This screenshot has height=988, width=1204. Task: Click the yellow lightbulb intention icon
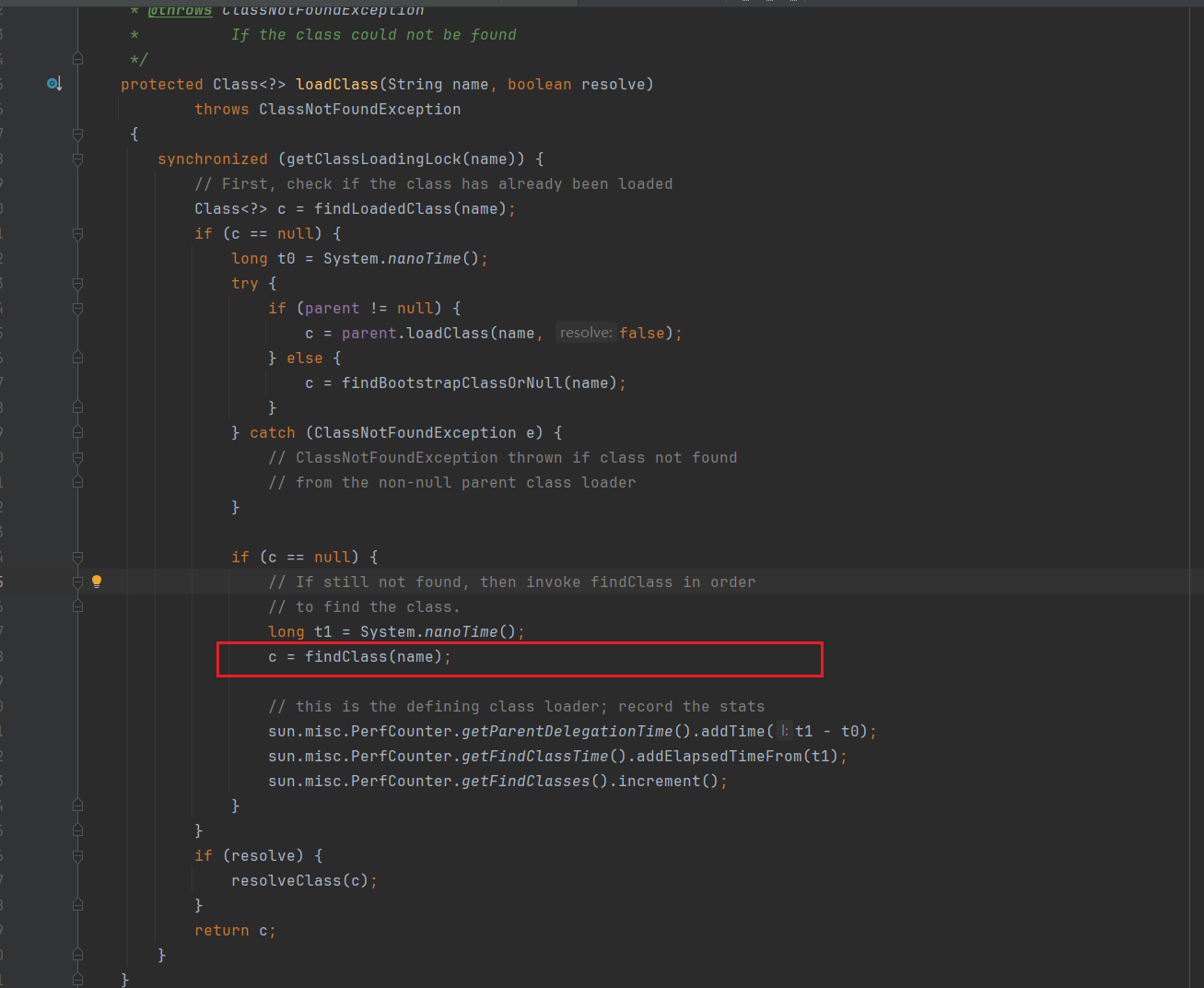click(x=97, y=582)
